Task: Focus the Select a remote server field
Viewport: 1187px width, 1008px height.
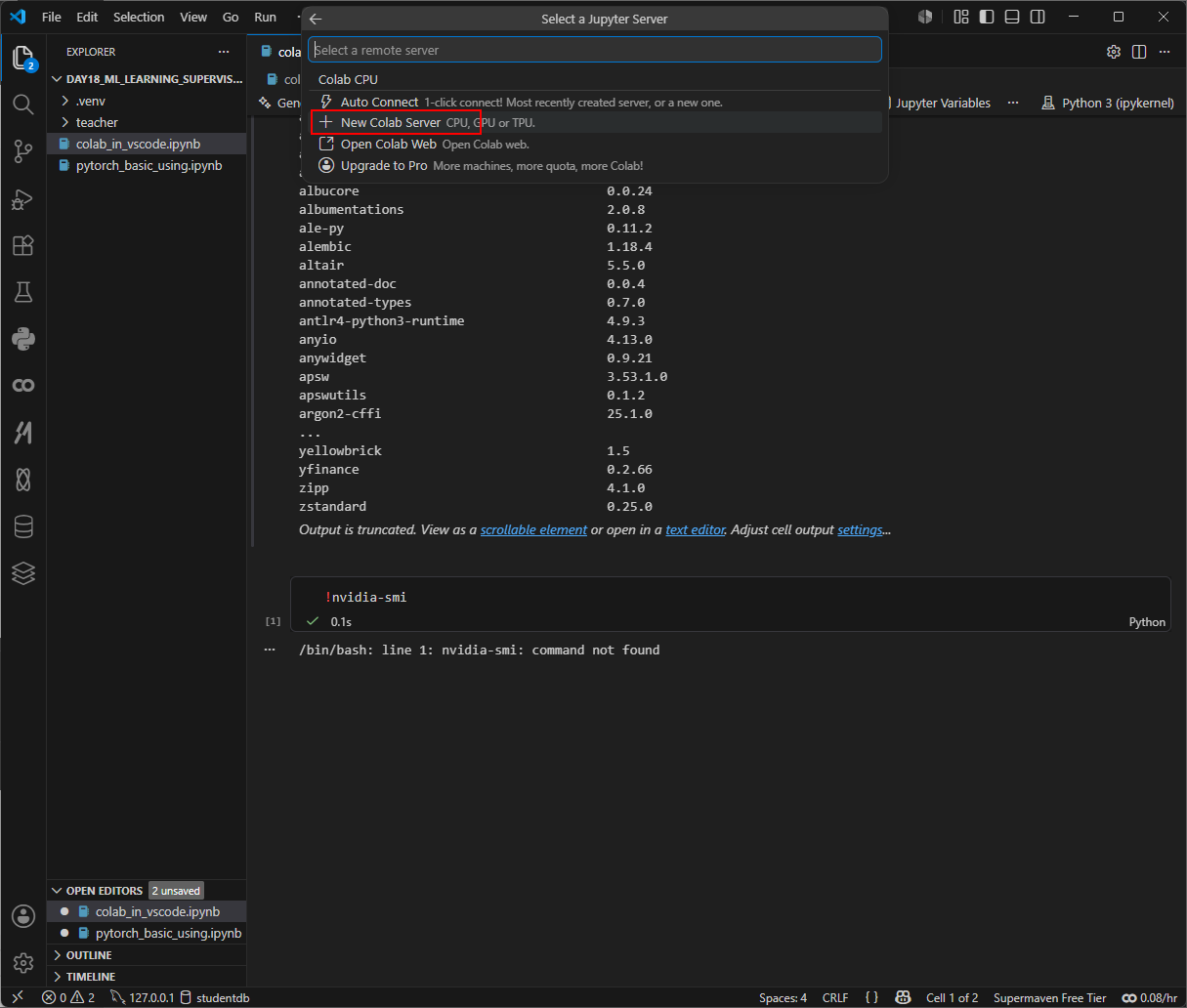Action: [595, 50]
